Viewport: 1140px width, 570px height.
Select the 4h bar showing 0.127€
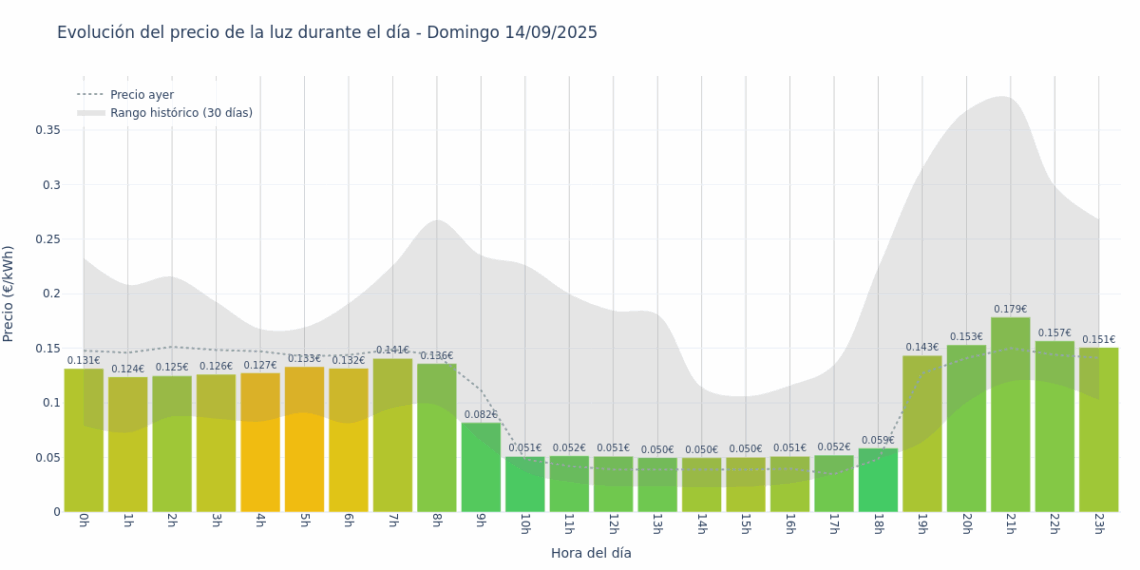[260, 442]
